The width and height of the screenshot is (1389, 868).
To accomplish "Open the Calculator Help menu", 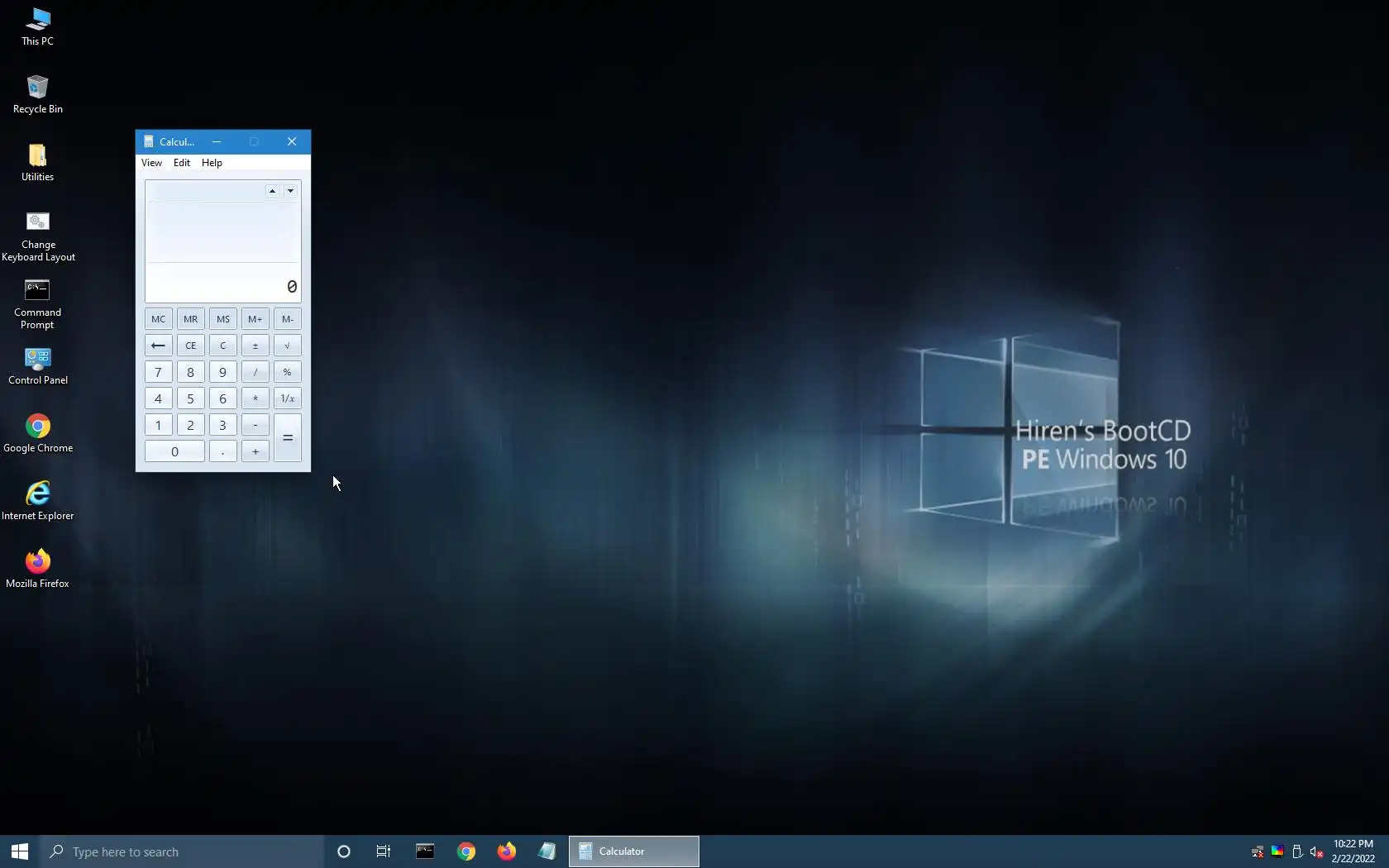I will point(212,163).
